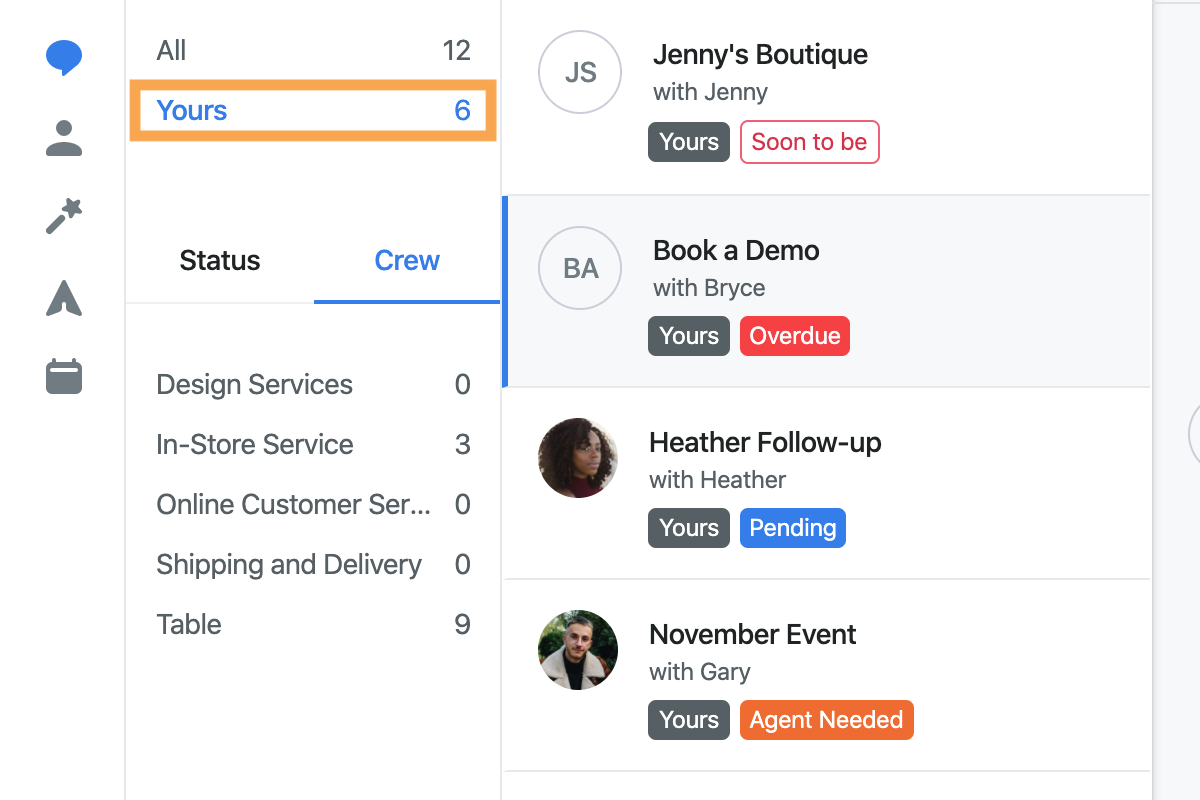Click Heather's profile photo
The image size is (1200, 800).
point(578,458)
